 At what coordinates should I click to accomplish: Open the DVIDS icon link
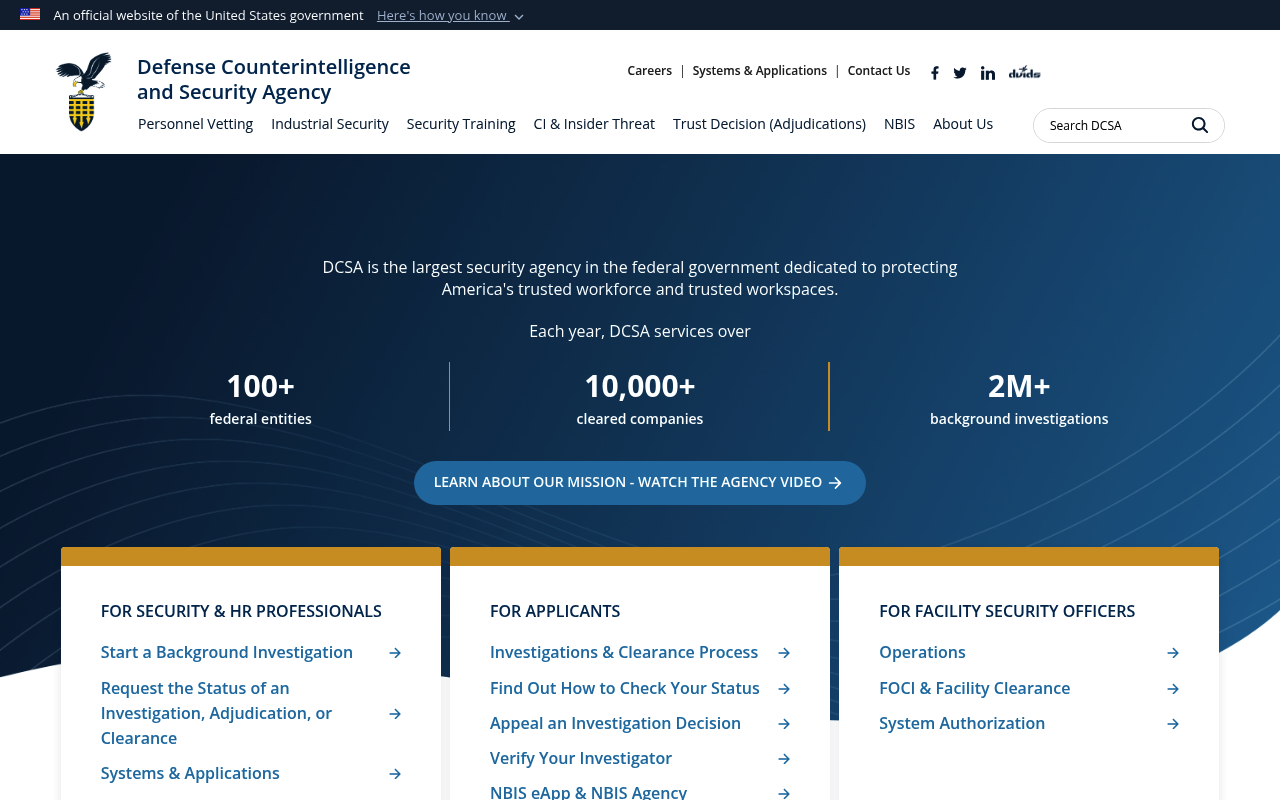[1024, 72]
